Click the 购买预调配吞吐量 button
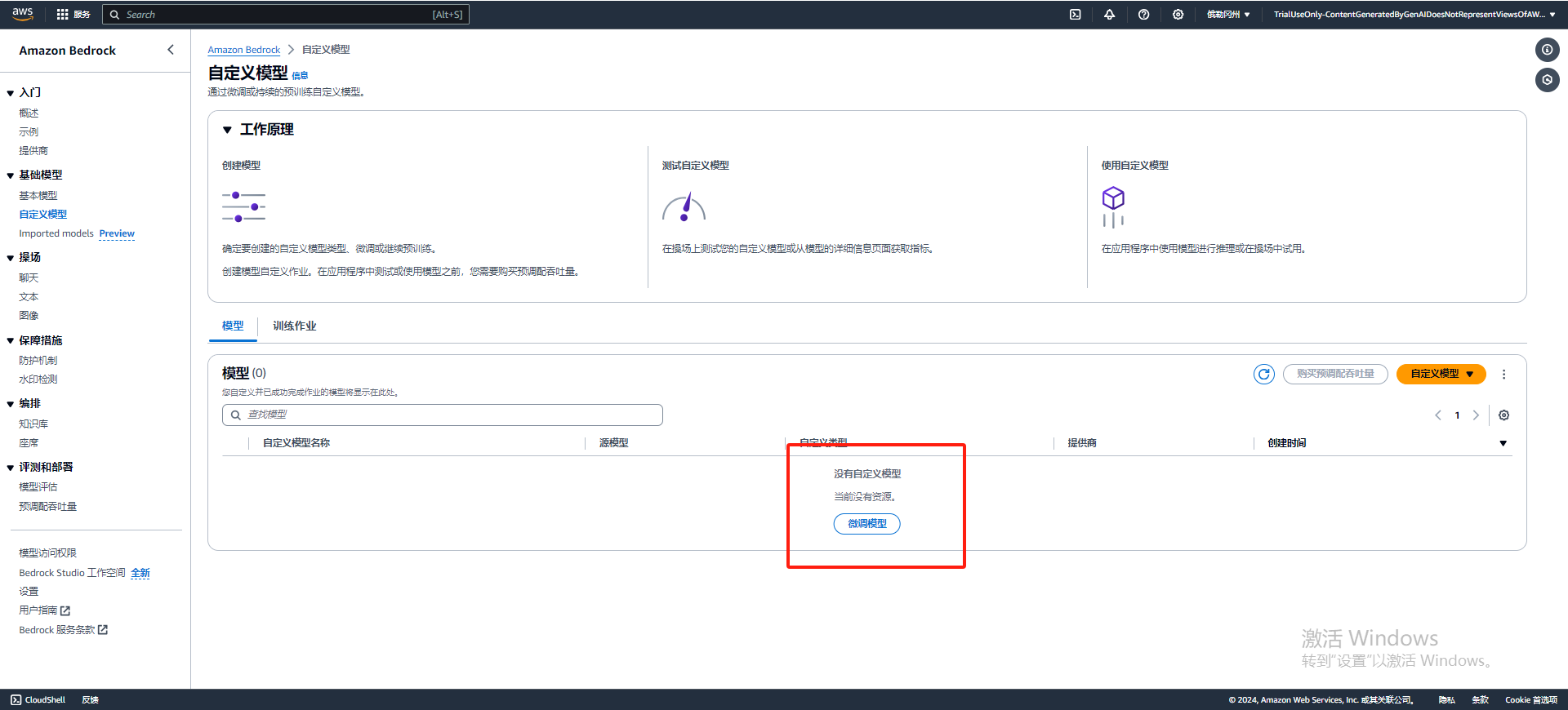 coord(1335,374)
